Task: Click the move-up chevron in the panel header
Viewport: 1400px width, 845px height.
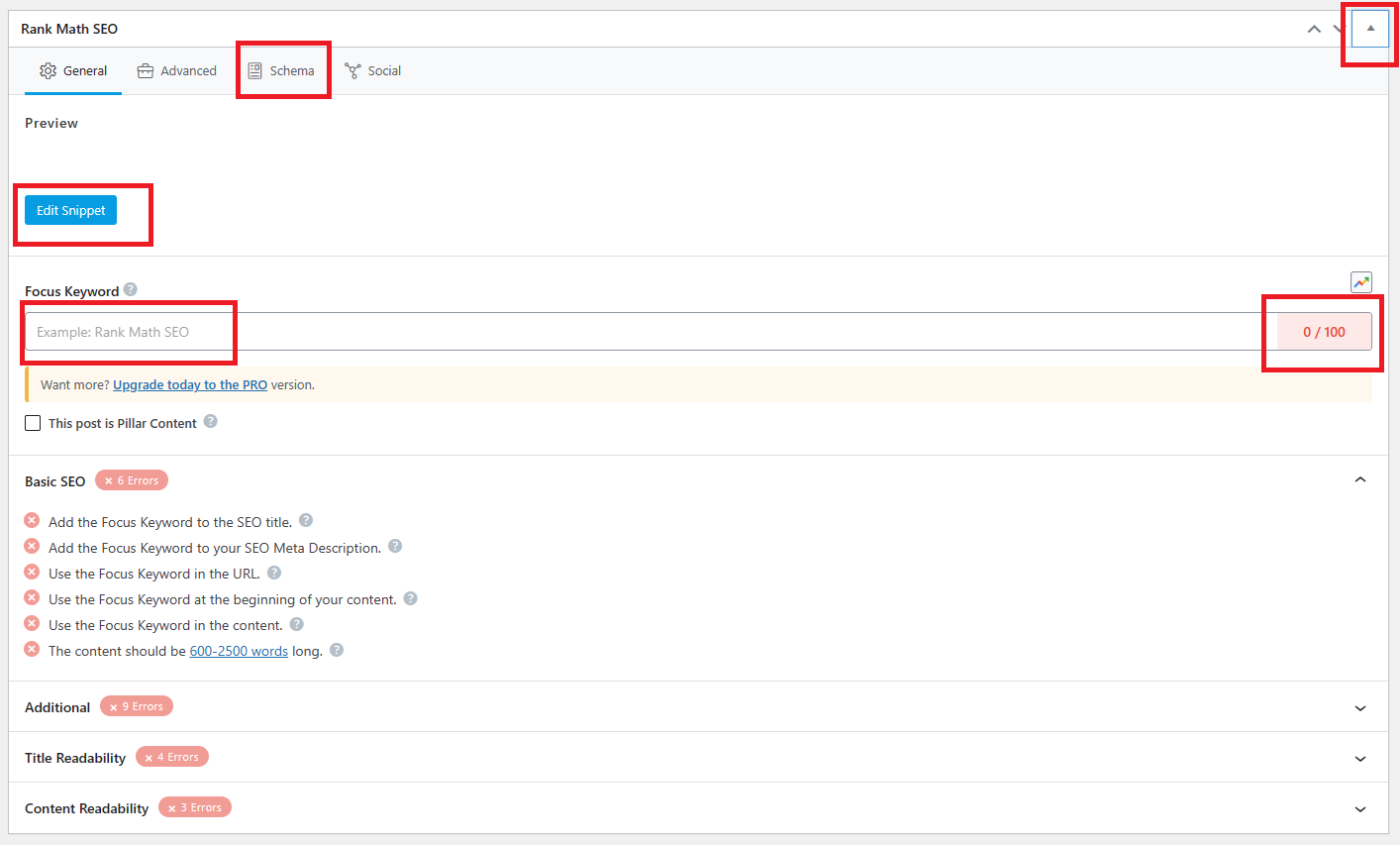Action: pyautogui.click(x=1314, y=30)
